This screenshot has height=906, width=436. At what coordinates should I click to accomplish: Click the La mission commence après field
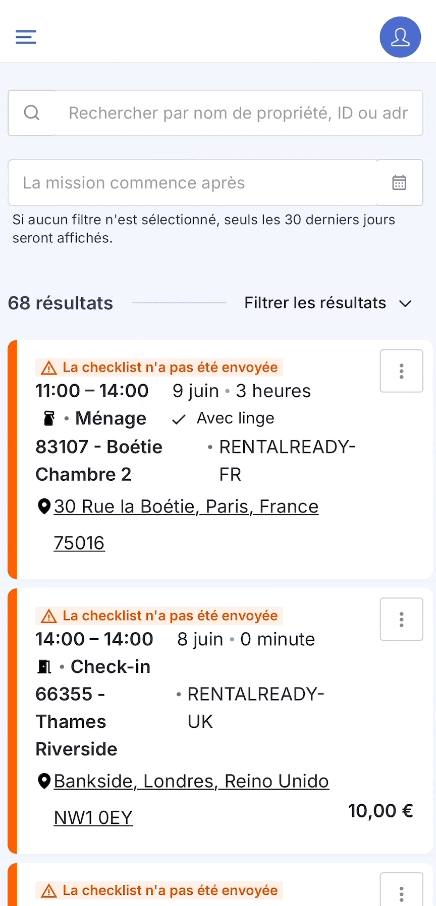pos(192,183)
